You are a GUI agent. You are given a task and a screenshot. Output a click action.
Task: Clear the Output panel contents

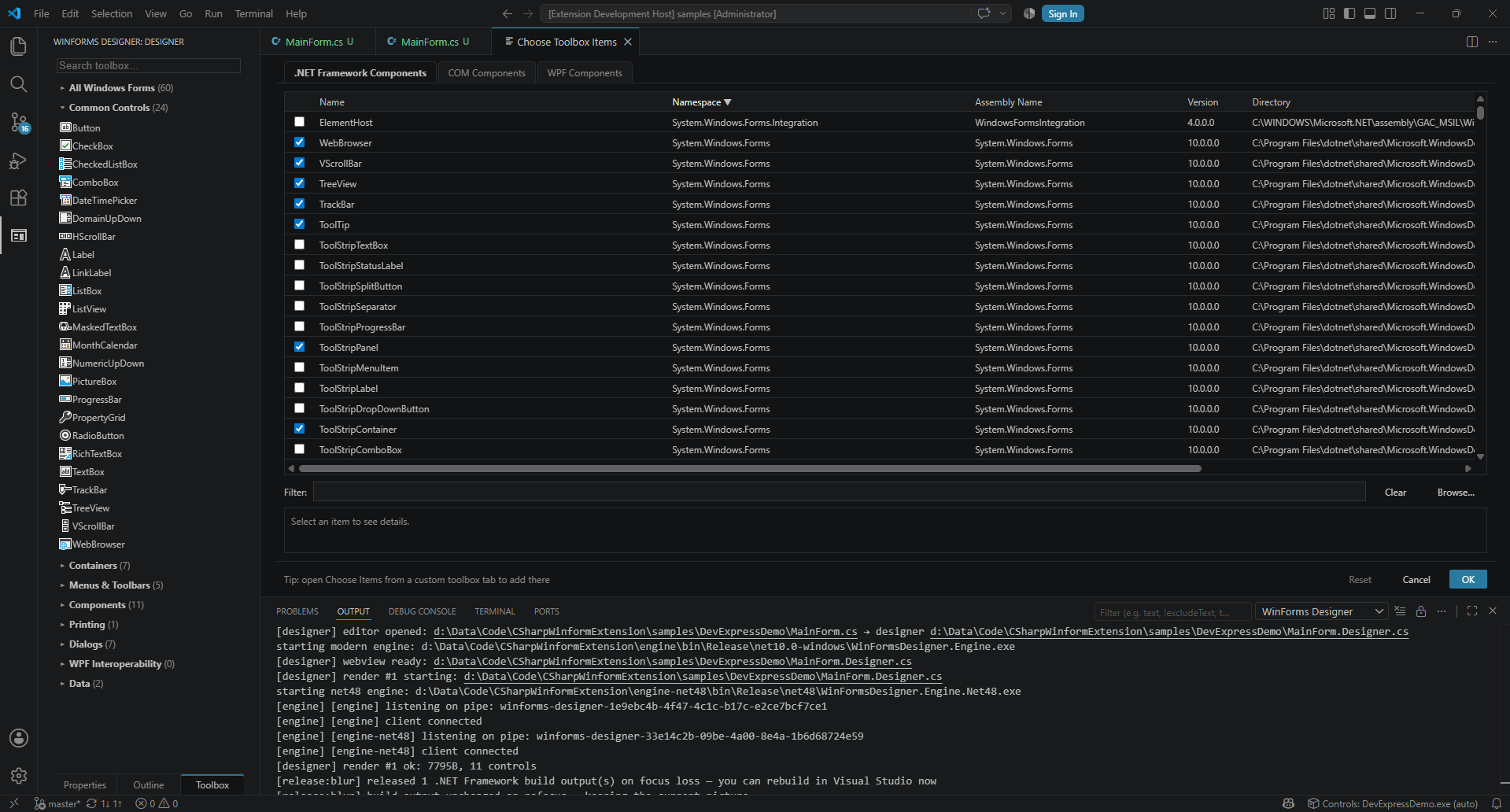point(1400,611)
